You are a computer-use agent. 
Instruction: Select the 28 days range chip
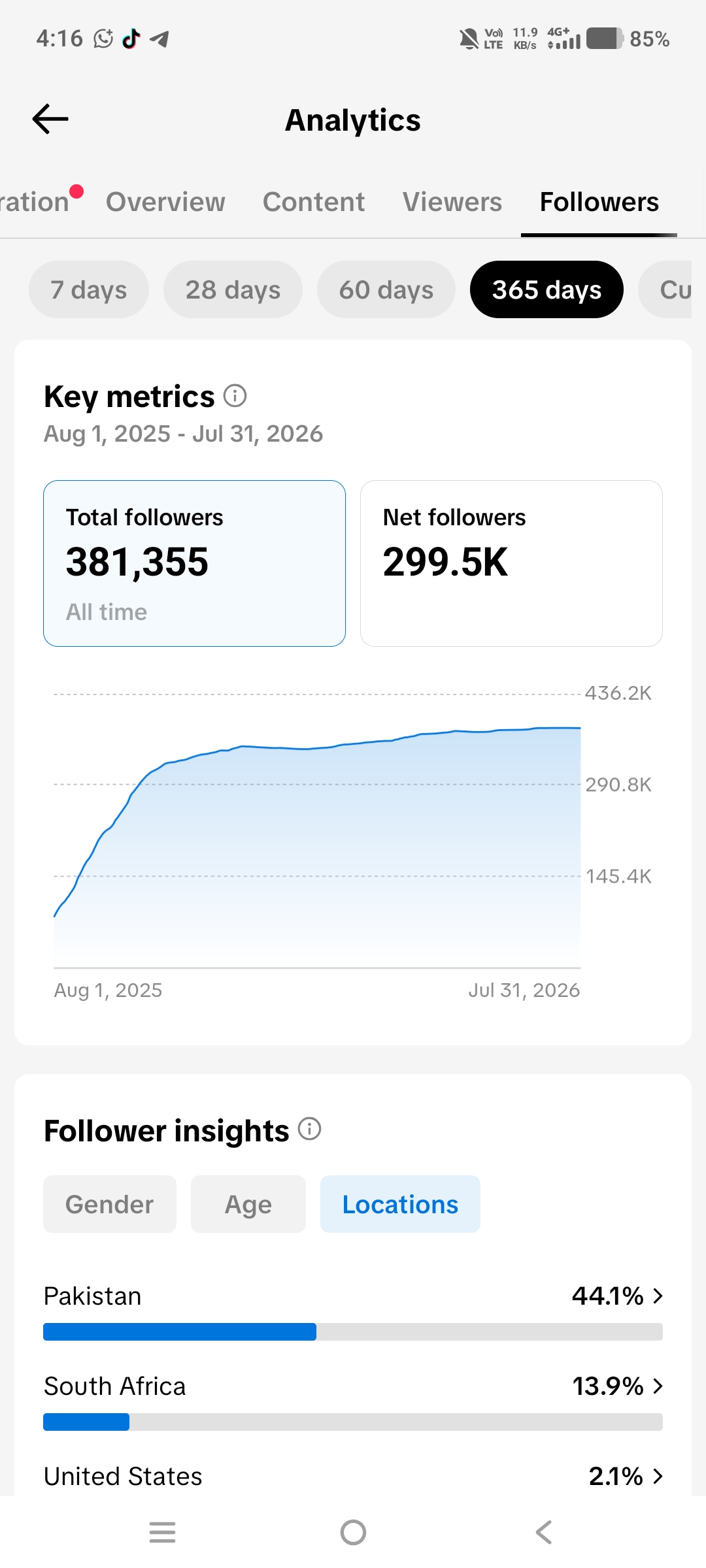(x=233, y=289)
